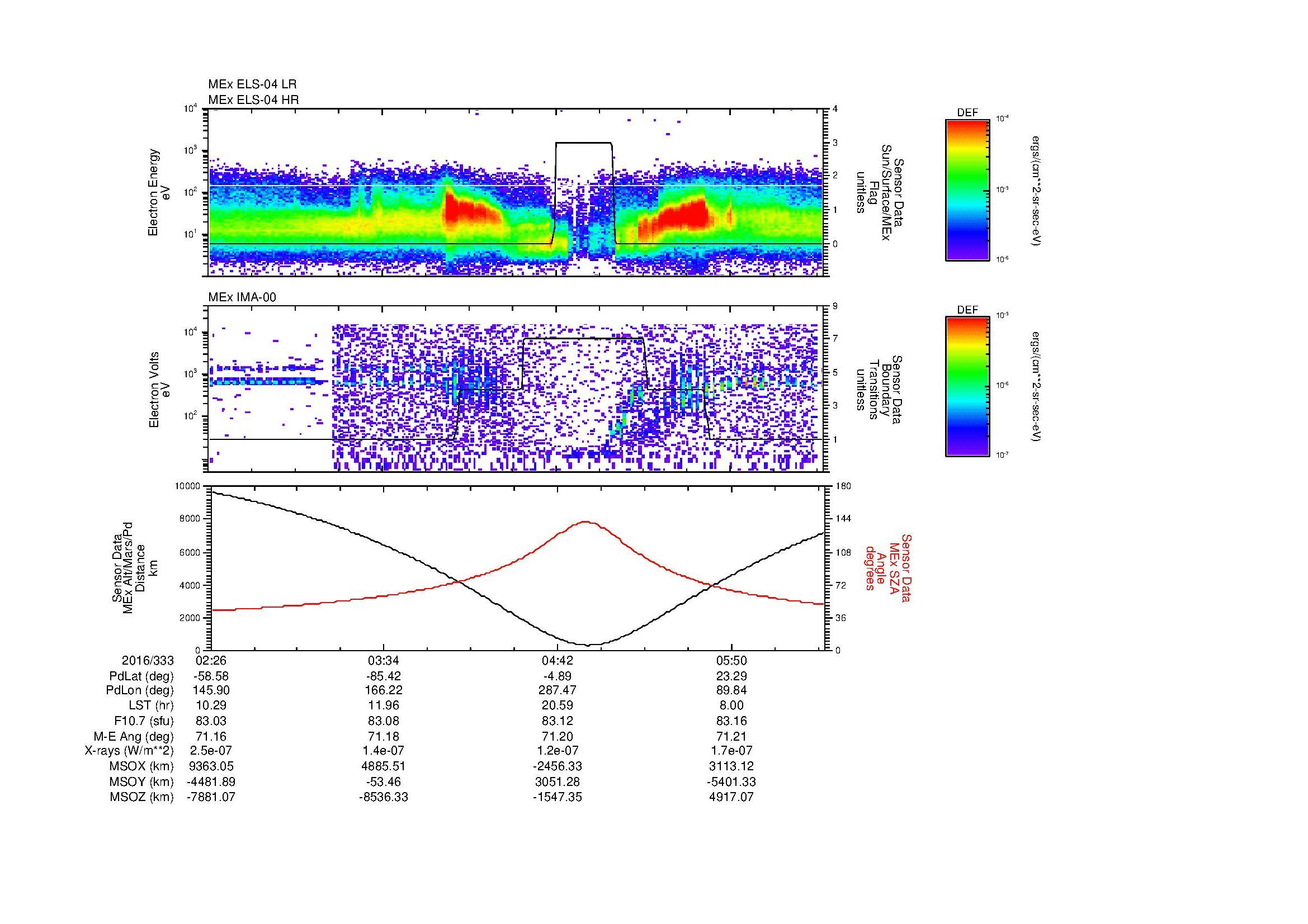Click the MSOX value '9363.05'
1308x924 pixels.
pyautogui.click(x=211, y=766)
